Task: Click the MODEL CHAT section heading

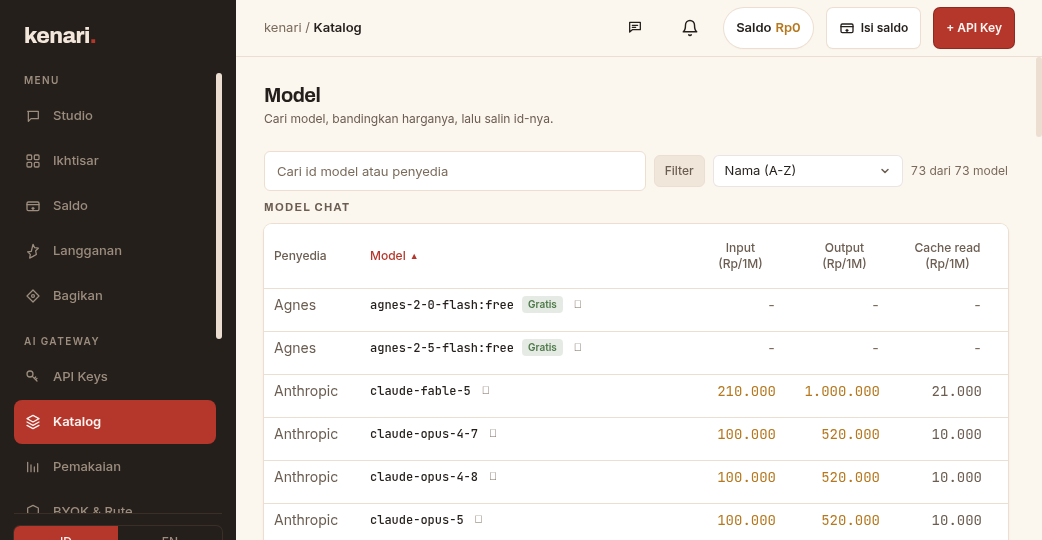Action: click(x=306, y=207)
